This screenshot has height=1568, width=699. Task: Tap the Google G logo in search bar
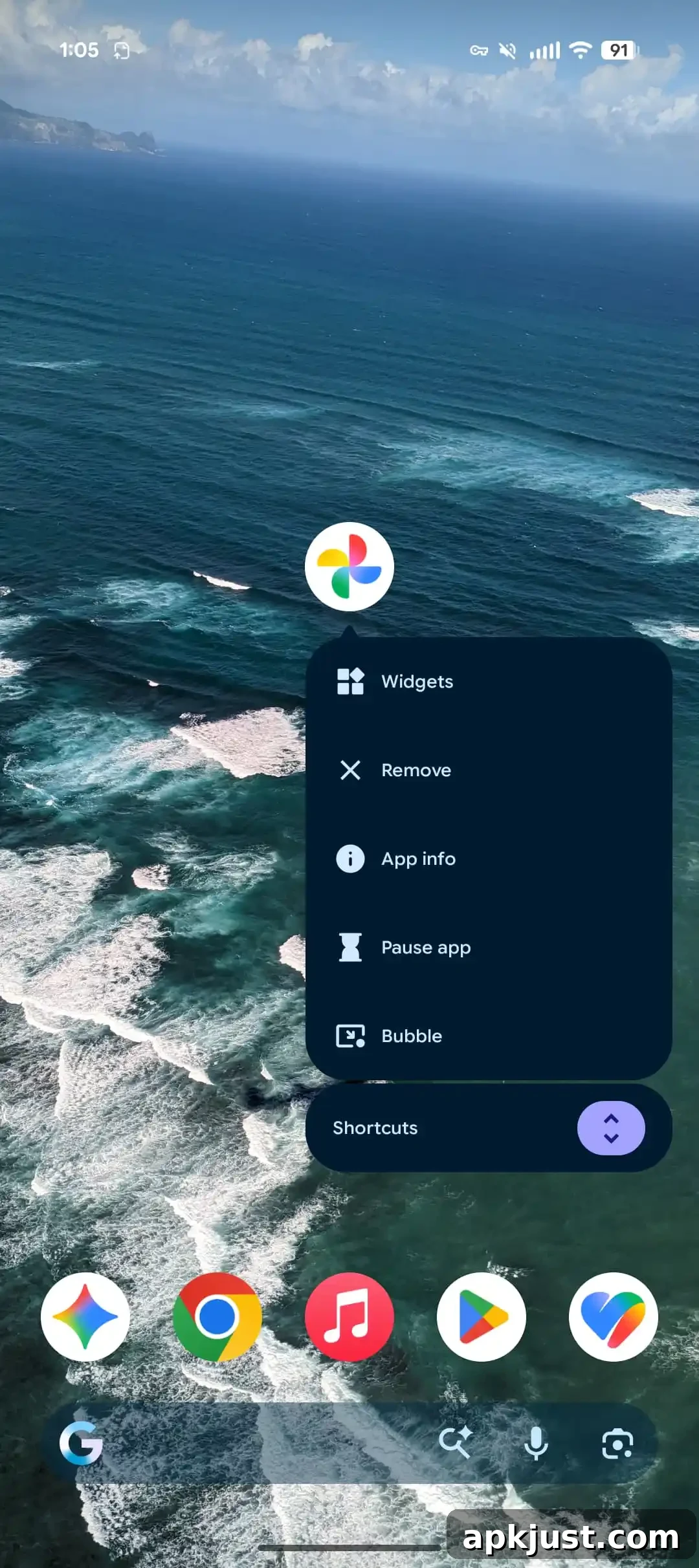coord(82,1443)
